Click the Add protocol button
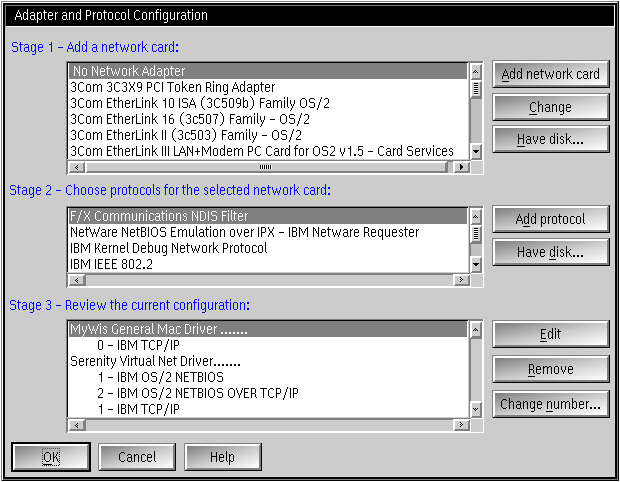 pyautogui.click(x=550, y=219)
